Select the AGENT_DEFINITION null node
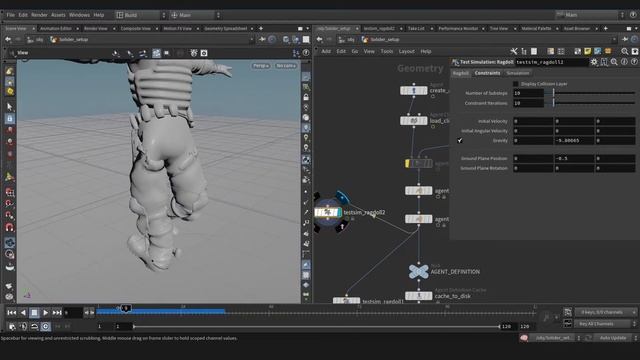The image size is (640, 360). [419, 271]
